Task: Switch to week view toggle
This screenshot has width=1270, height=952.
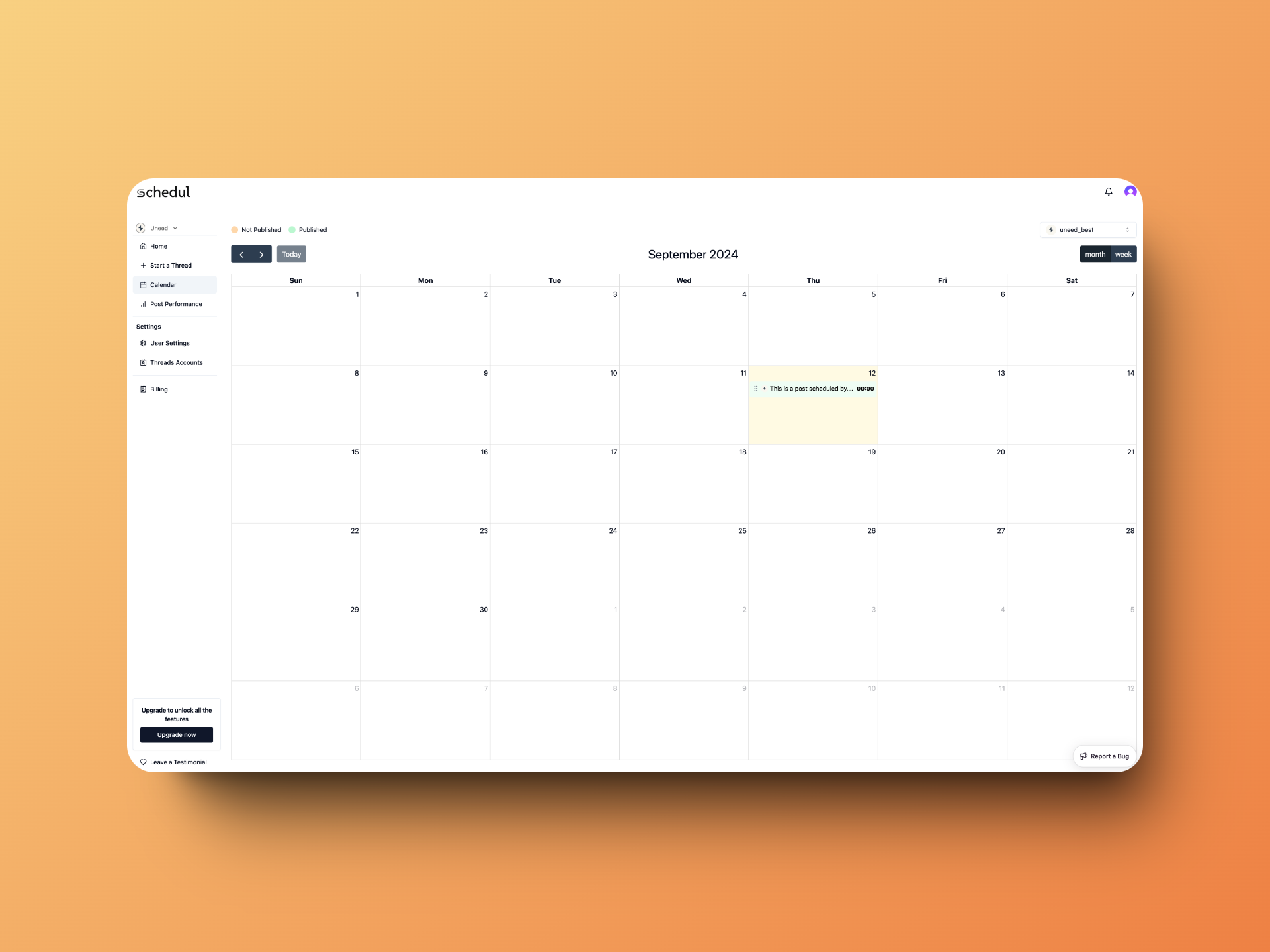Action: point(1122,254)
